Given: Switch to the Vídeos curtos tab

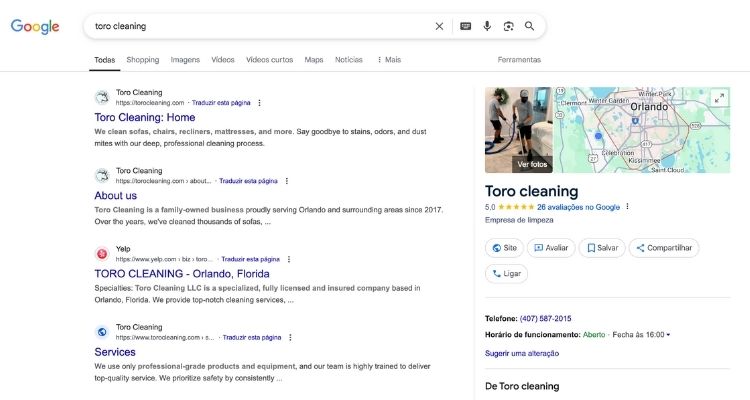Looking at the screenshot, I should [269, 60].
